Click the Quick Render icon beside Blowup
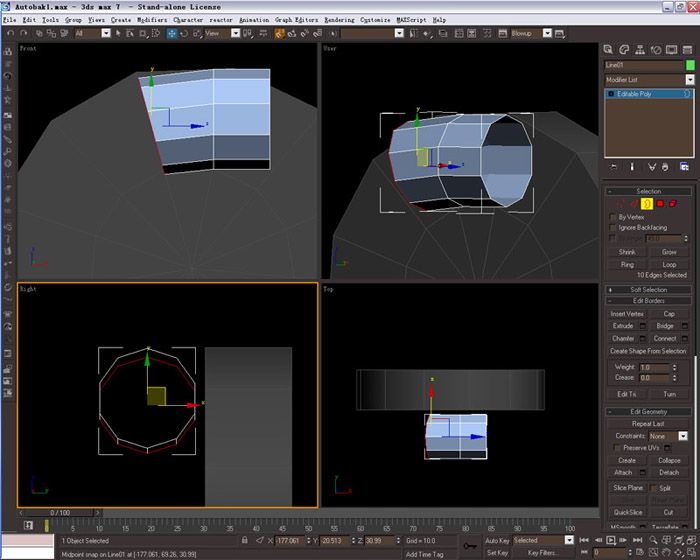The image size is (700, 560). tap(559, 33)
